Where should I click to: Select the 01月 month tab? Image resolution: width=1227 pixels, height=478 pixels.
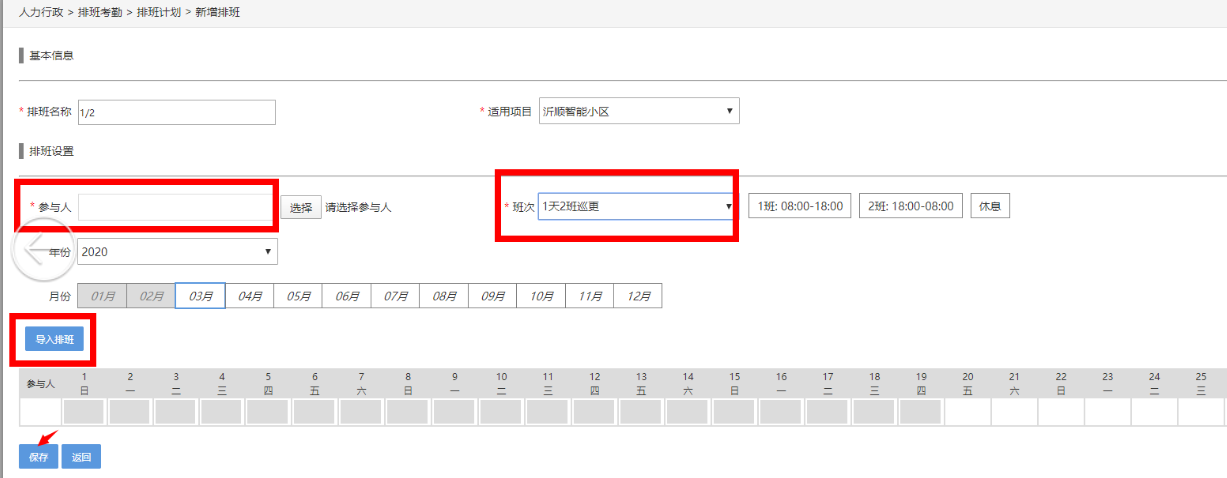point(102,296)
